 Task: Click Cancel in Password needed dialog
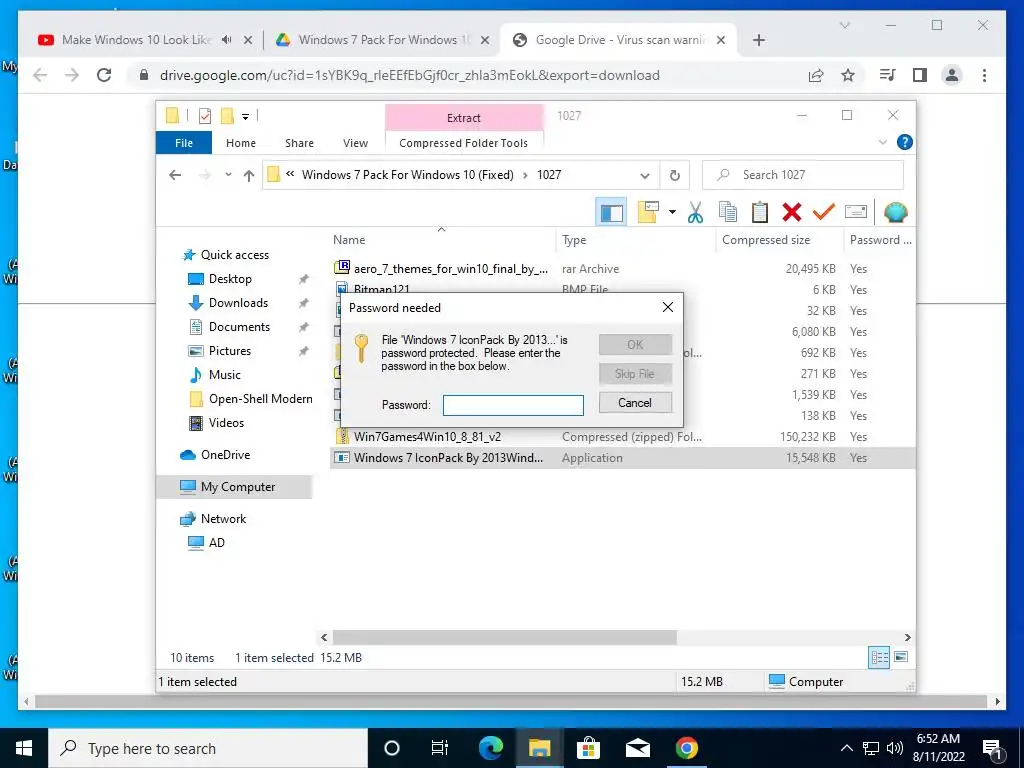coord(635,403)
